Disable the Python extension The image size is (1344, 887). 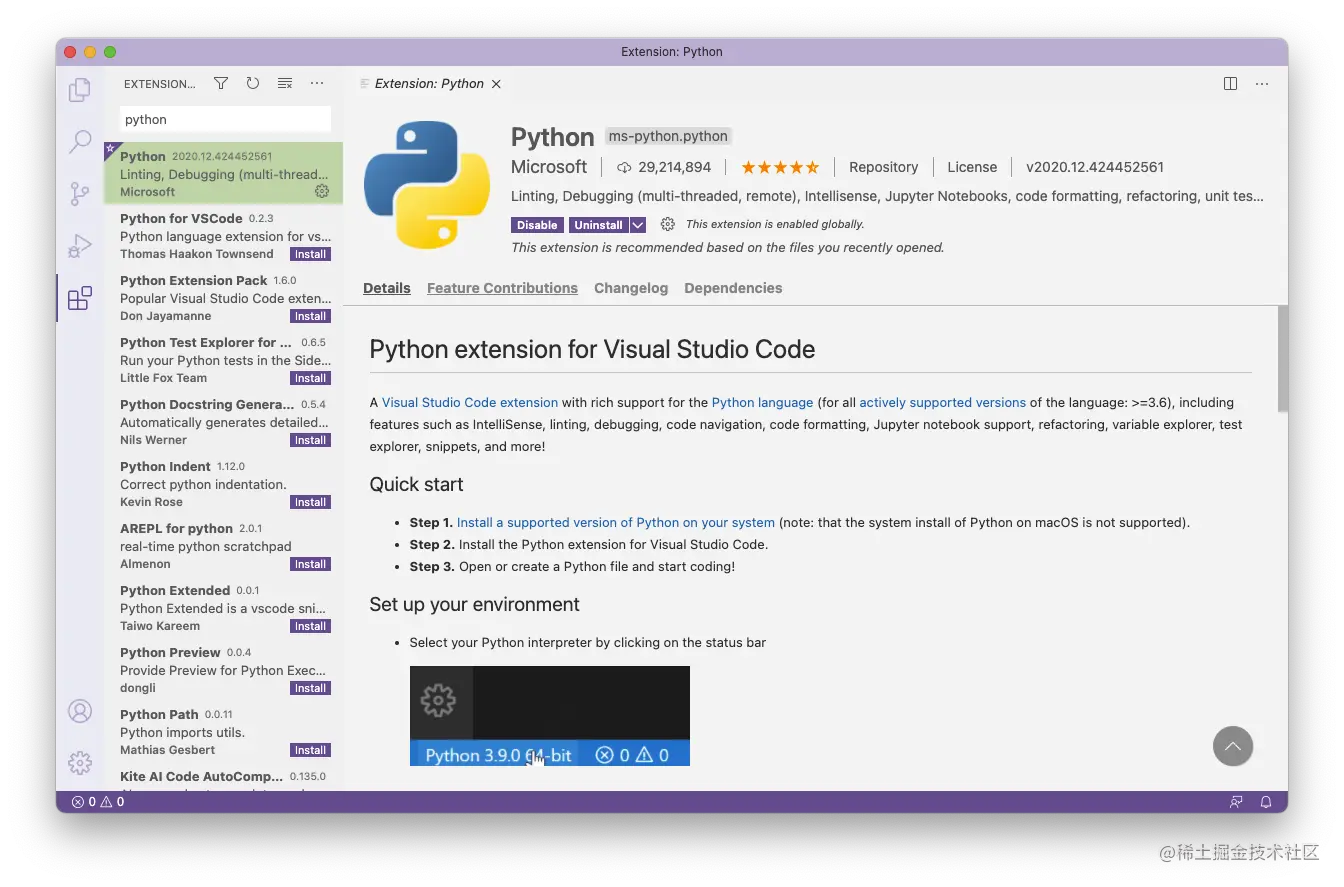point(537,225)
